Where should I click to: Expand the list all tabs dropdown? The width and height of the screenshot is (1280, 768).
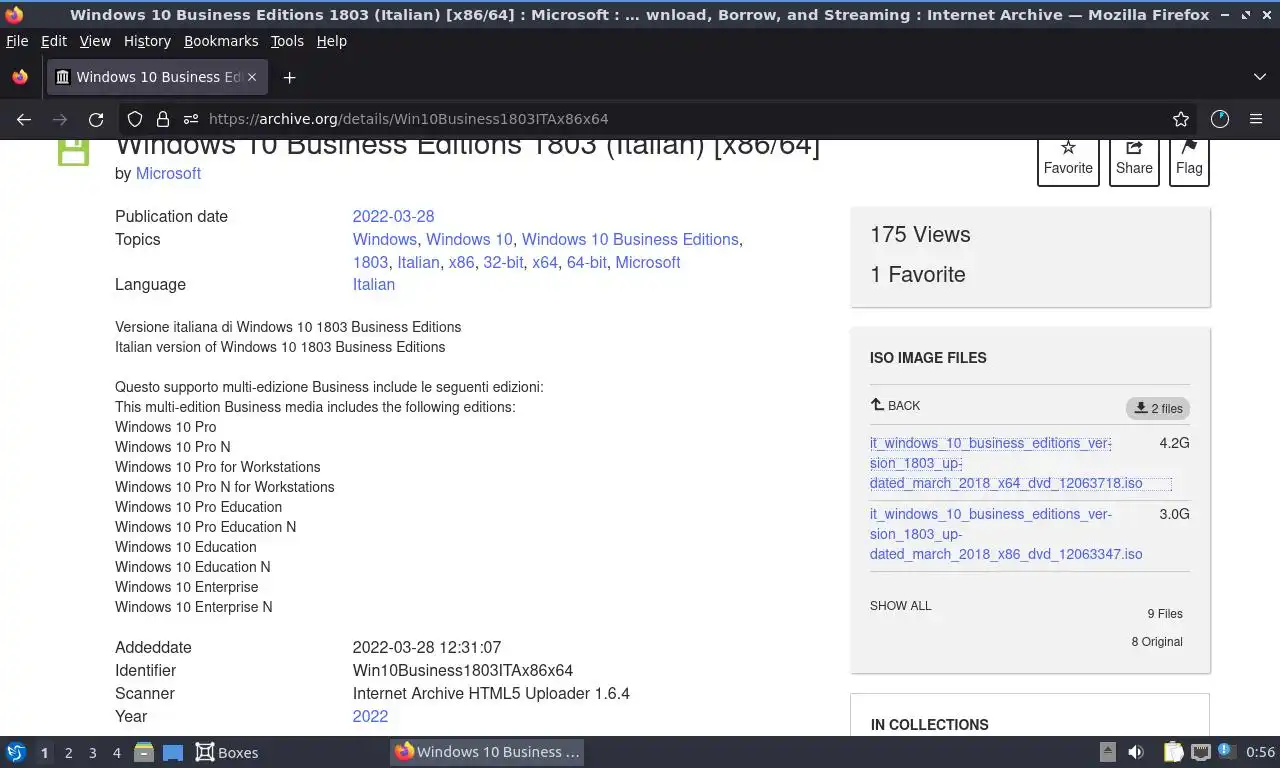[1260, 77]
